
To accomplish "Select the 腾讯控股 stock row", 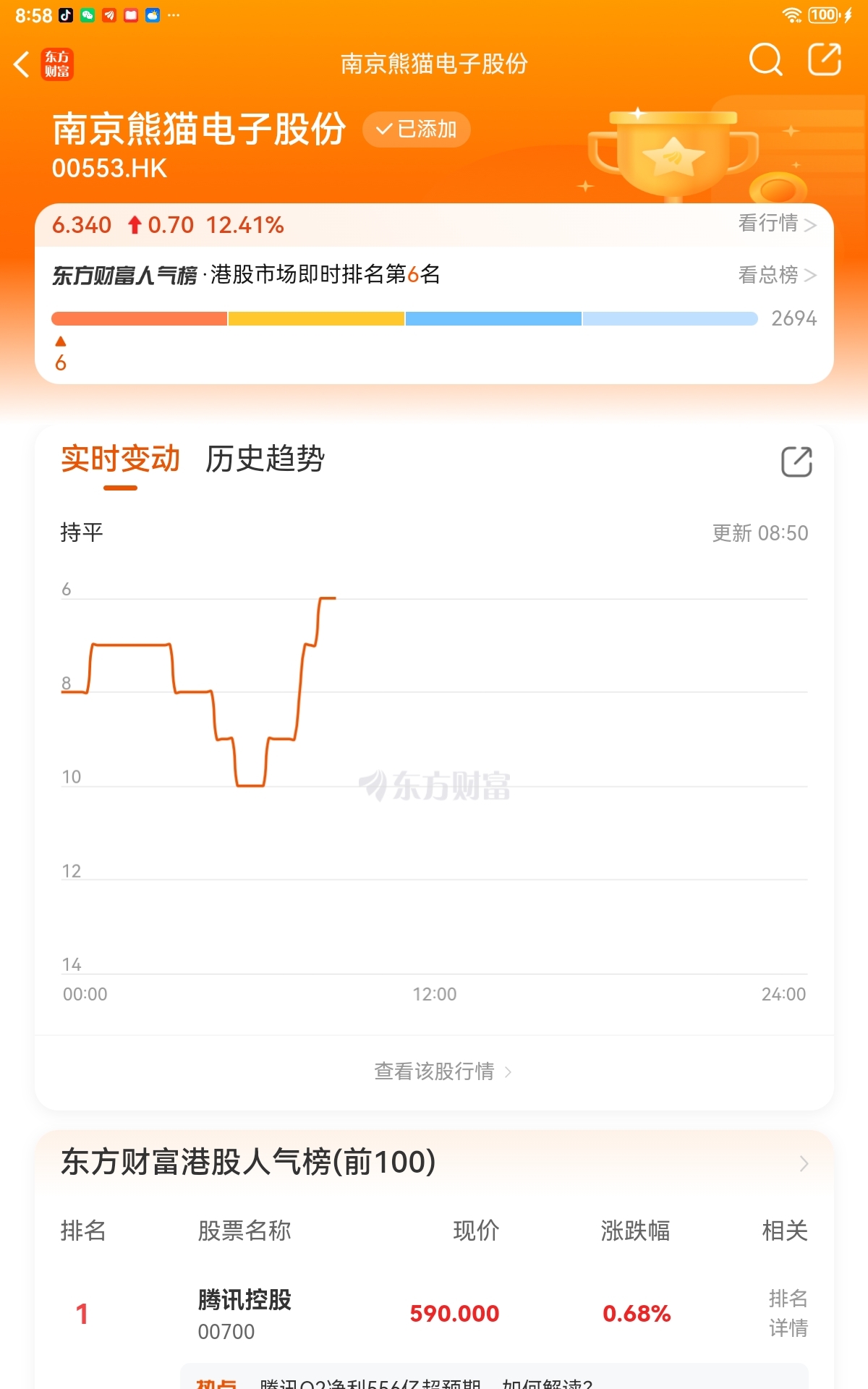I will pyautogui.click(x=434, y=1314).
